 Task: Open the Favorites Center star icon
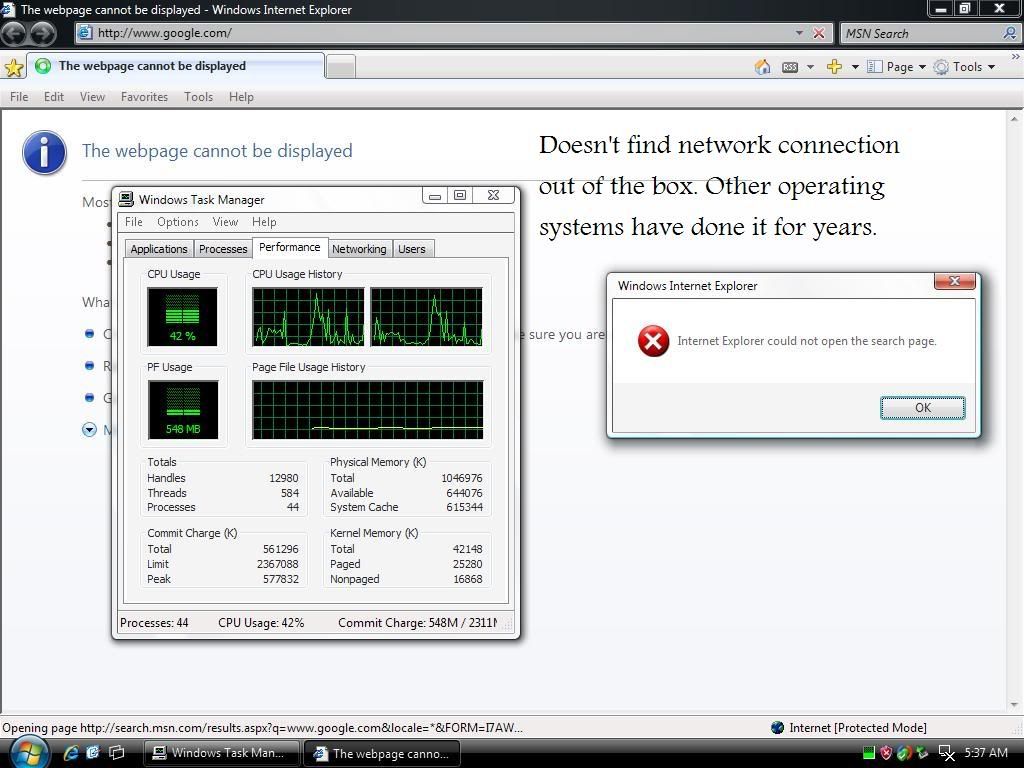point(14,67)
